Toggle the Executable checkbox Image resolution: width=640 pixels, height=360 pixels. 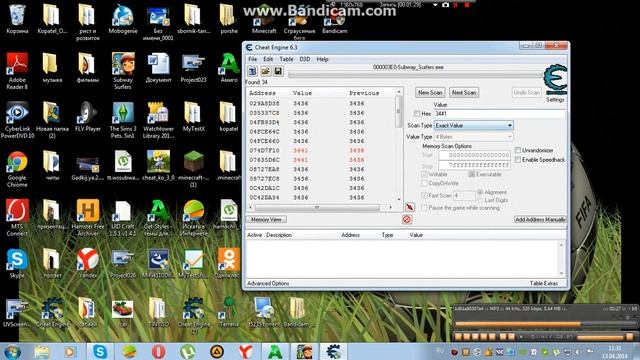(x=471, y=174)
